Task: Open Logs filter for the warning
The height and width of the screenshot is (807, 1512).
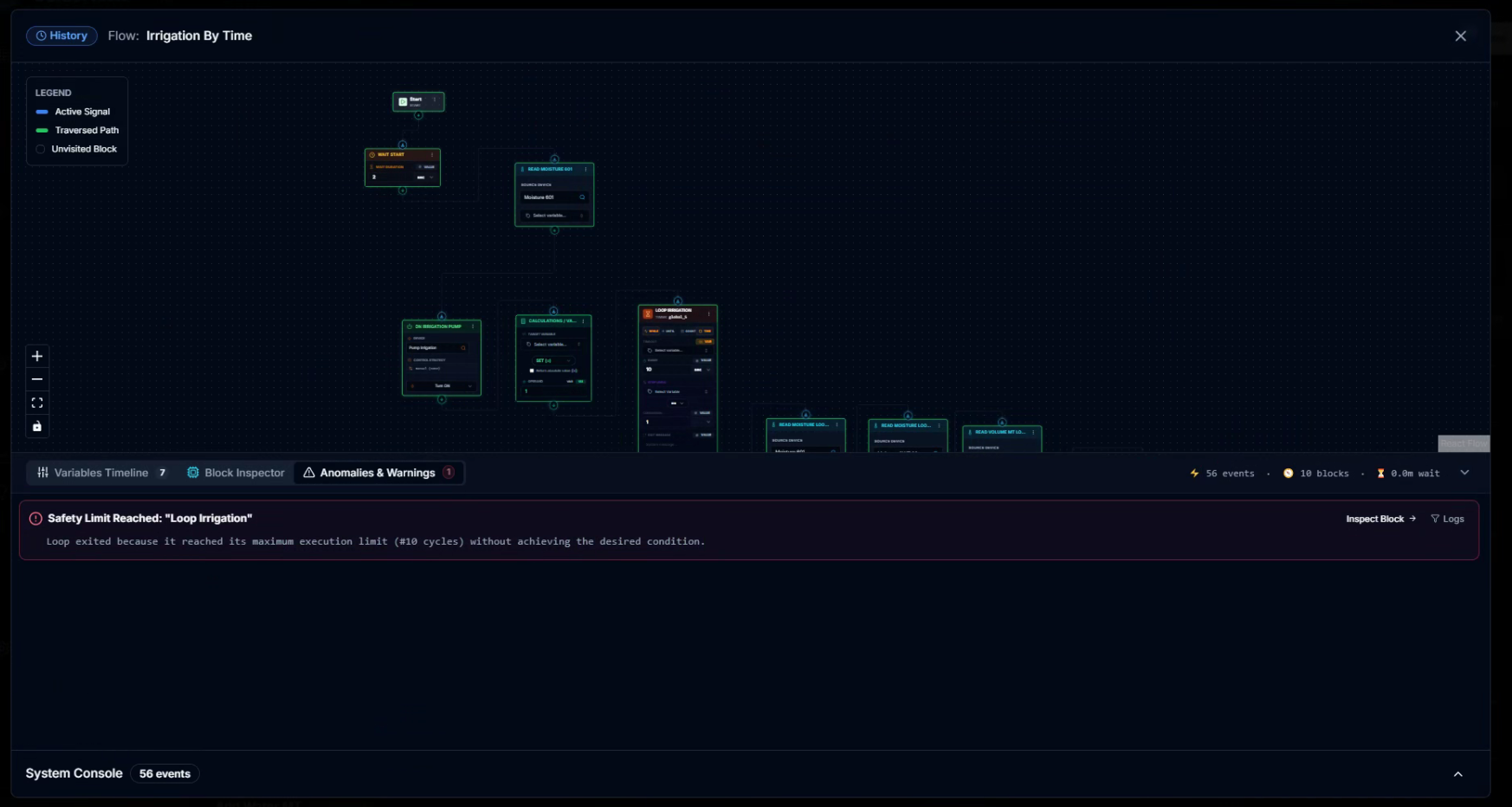Action: (x=1447, y=519)
